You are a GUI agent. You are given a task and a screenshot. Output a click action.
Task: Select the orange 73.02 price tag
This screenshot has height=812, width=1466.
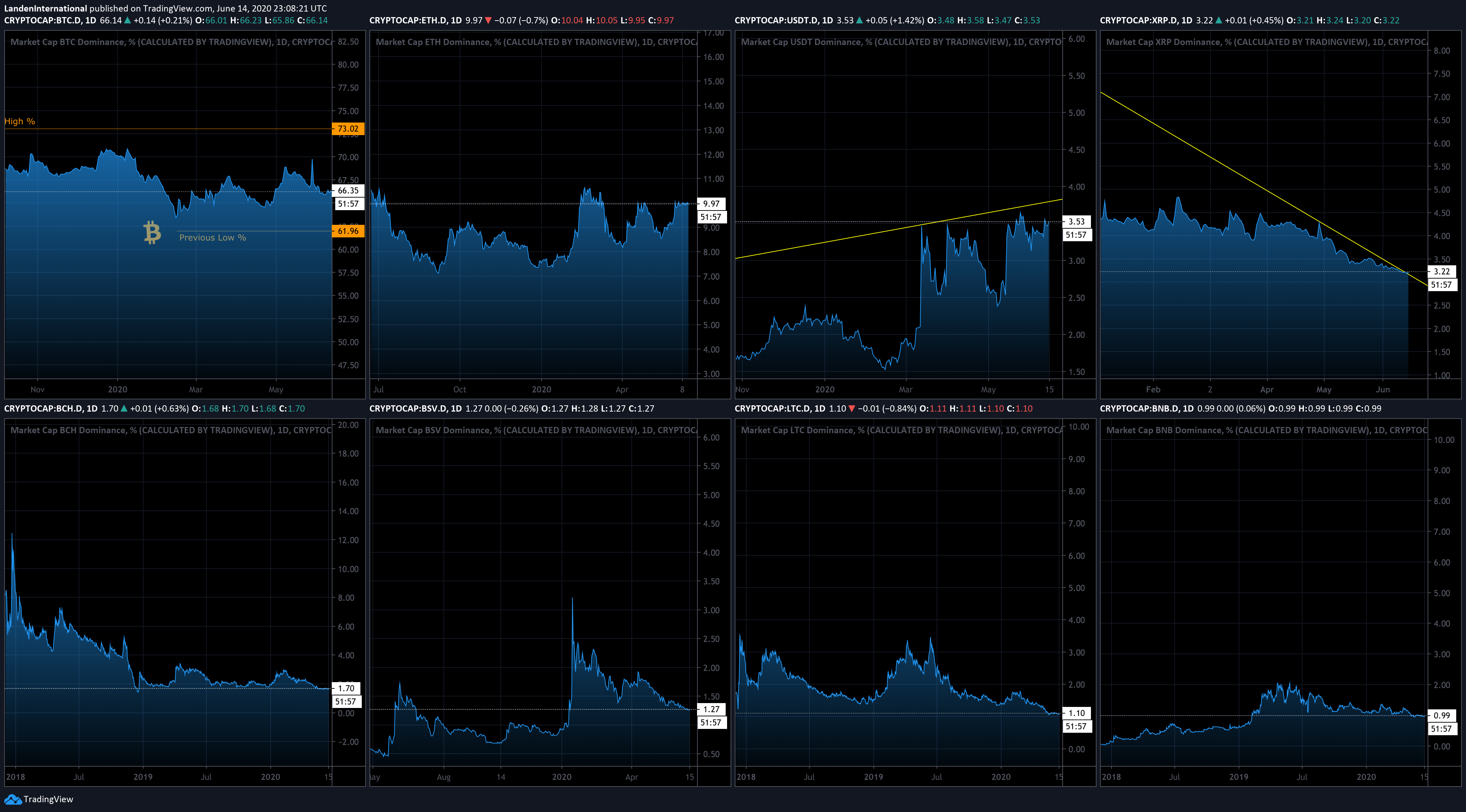pos(348,128)
